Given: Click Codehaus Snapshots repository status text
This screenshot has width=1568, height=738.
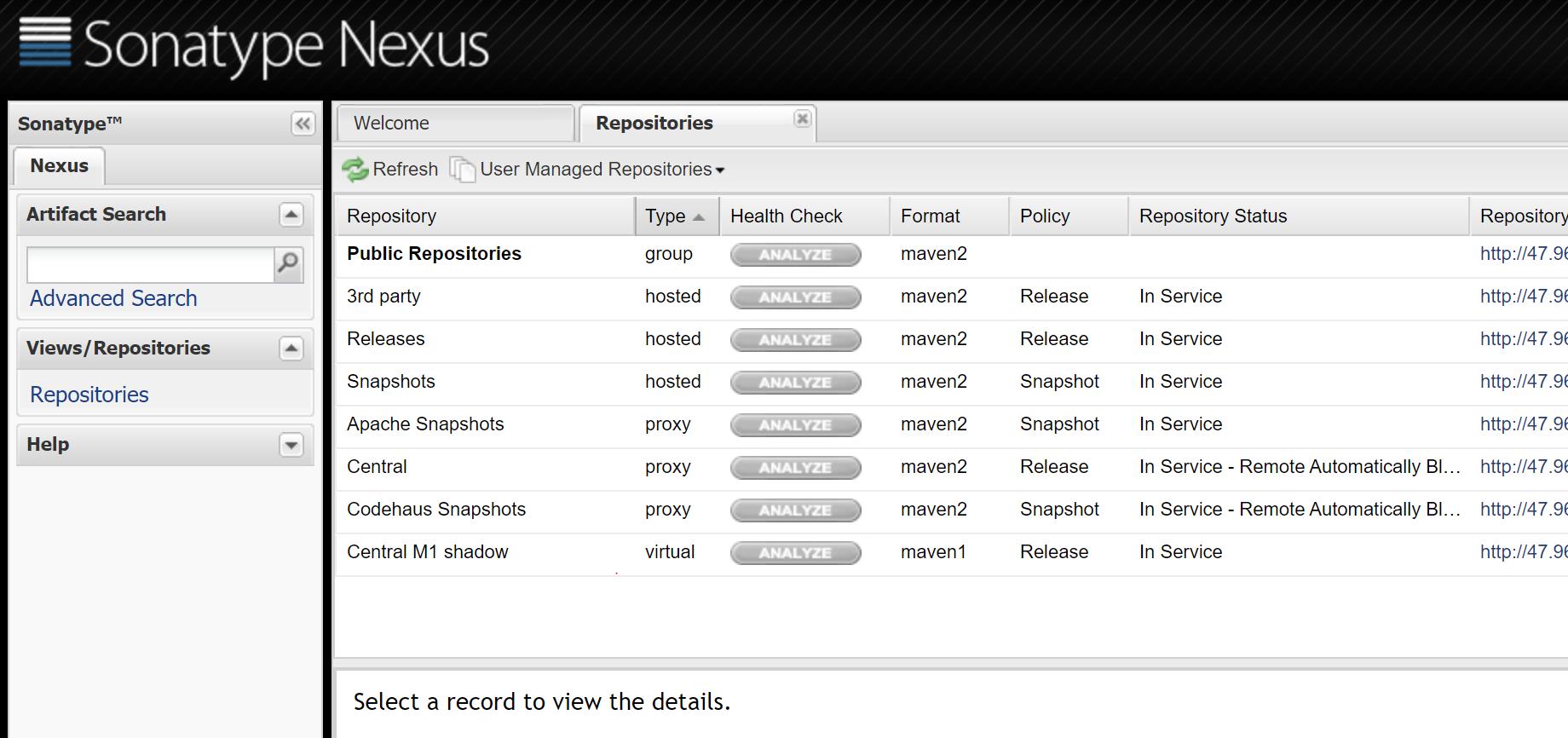Looking at the screenshot, I should (x=1300, y=510).
